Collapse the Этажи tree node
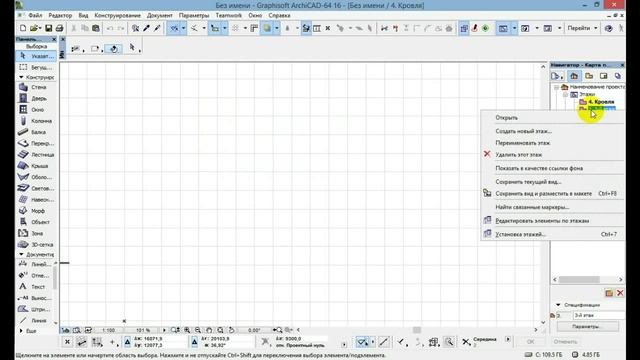The width and height of the screenshot is (640, 360). pyautogui.click(x=566, y=94)
